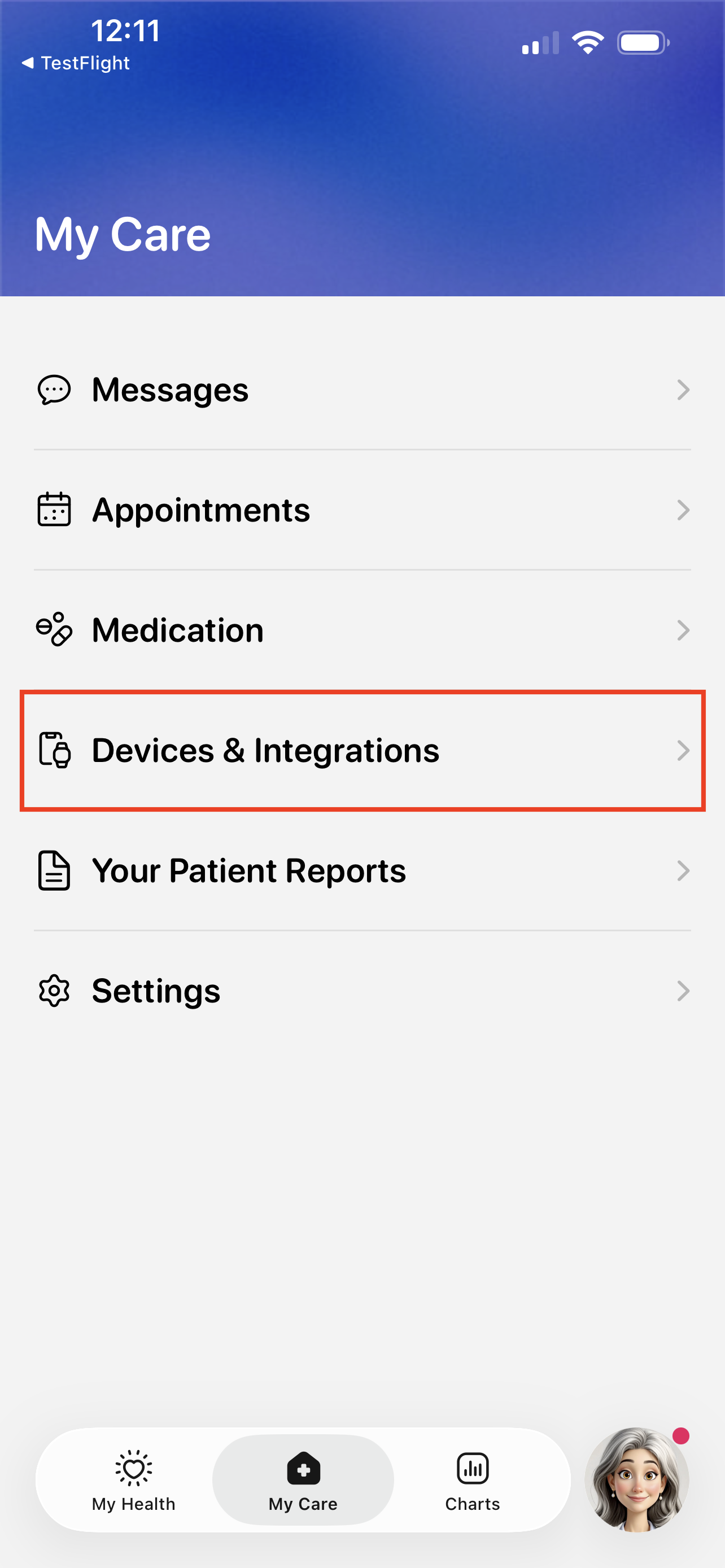Tap the My Health heart sun icon

[x=133, y=1468]
